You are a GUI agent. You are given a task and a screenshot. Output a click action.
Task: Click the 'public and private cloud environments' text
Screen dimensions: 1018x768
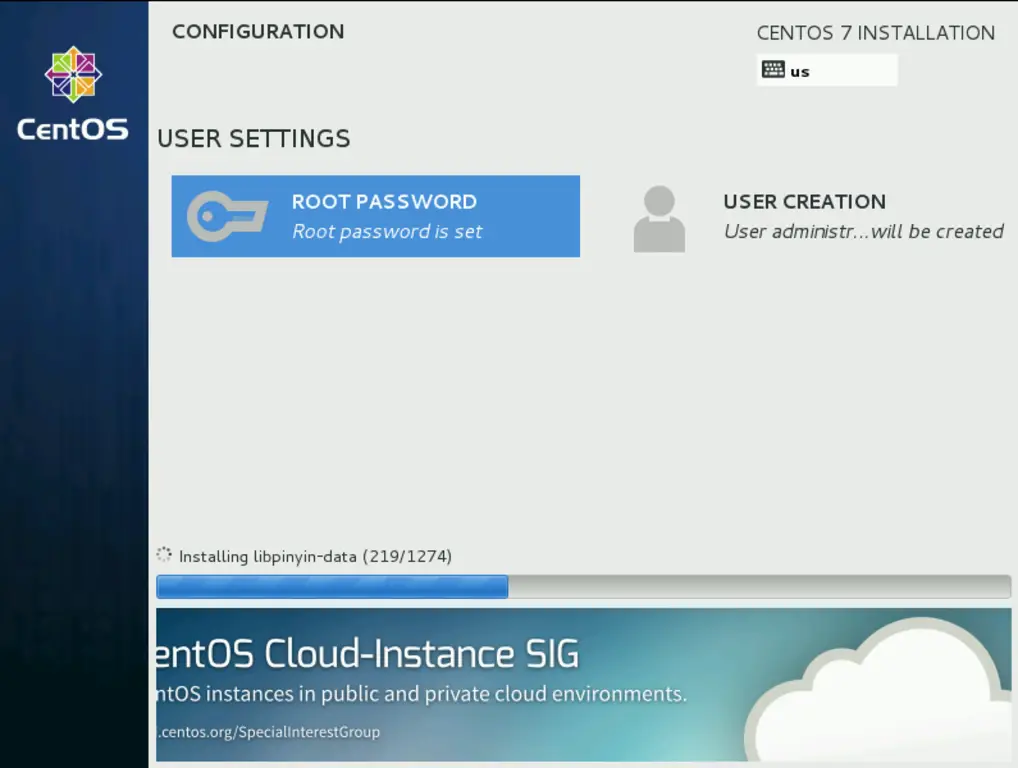tap(504, 694)
